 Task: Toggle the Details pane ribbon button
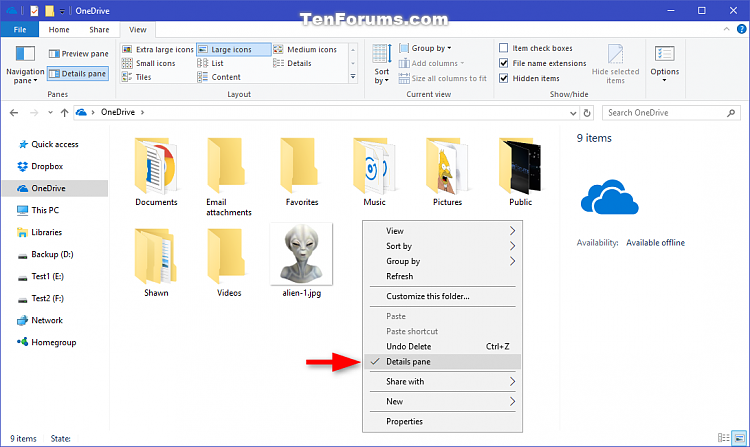click(x=78, y=74)
